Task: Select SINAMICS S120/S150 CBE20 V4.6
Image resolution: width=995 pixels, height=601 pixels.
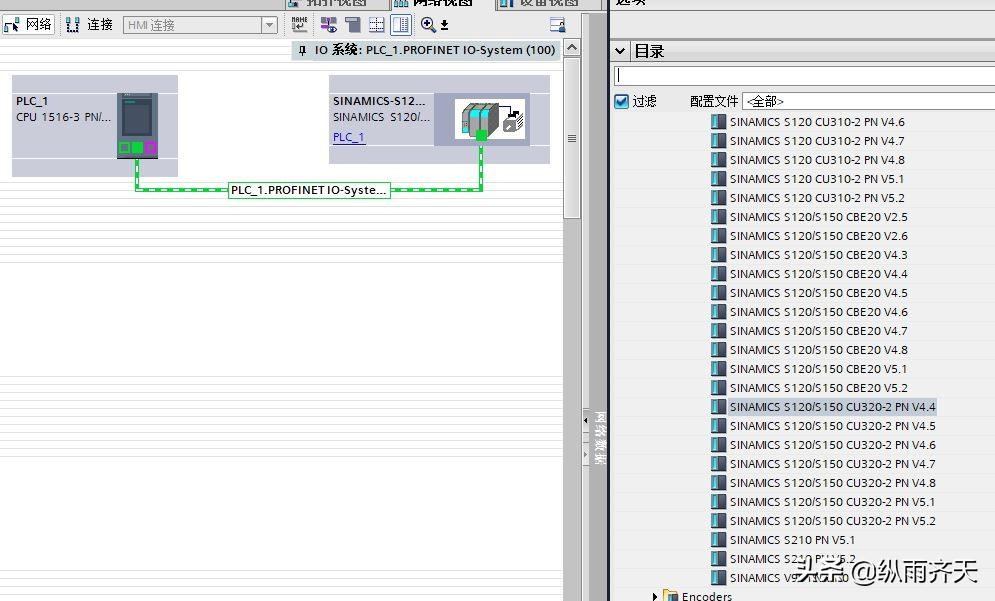Action: (819, 312)
